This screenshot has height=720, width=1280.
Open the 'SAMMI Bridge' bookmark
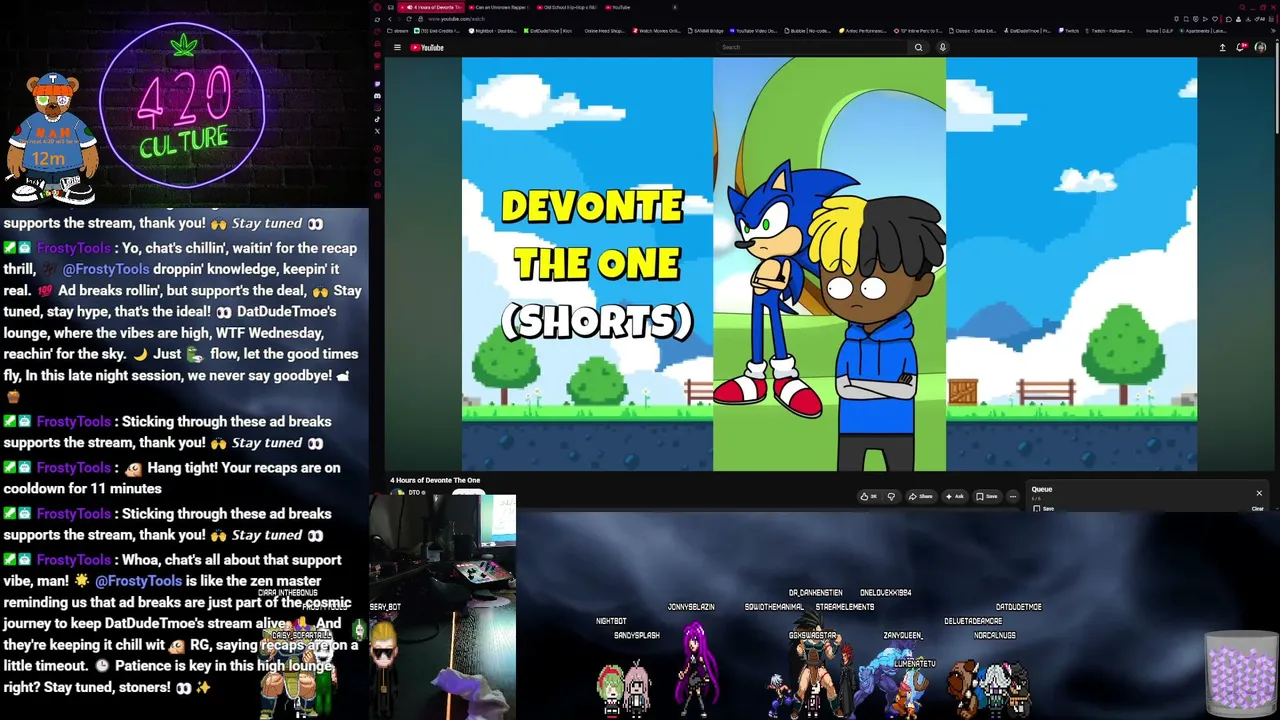click(x=707, y=31)
